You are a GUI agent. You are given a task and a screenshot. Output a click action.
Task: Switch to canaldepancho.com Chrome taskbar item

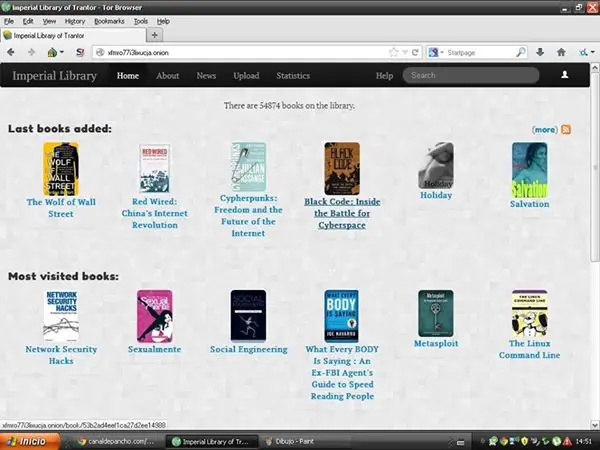[x=114, y=442]
